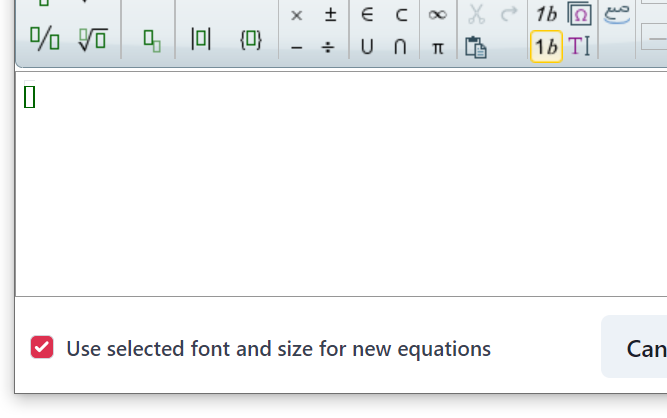667x418 pixels.
Task: Insert the minus sign
Action: 296,47
